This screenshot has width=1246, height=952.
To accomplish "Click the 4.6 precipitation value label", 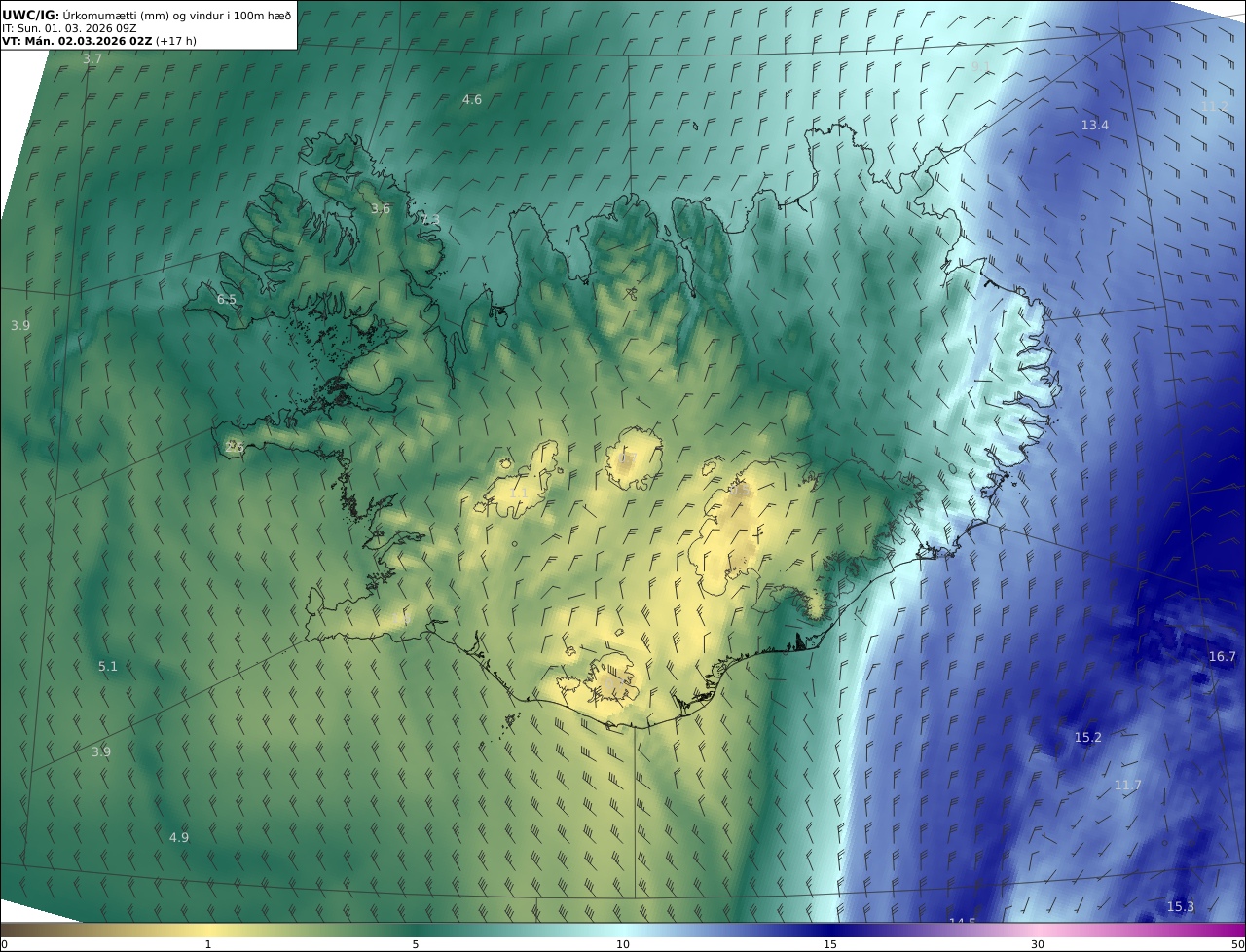I will 472,99.
